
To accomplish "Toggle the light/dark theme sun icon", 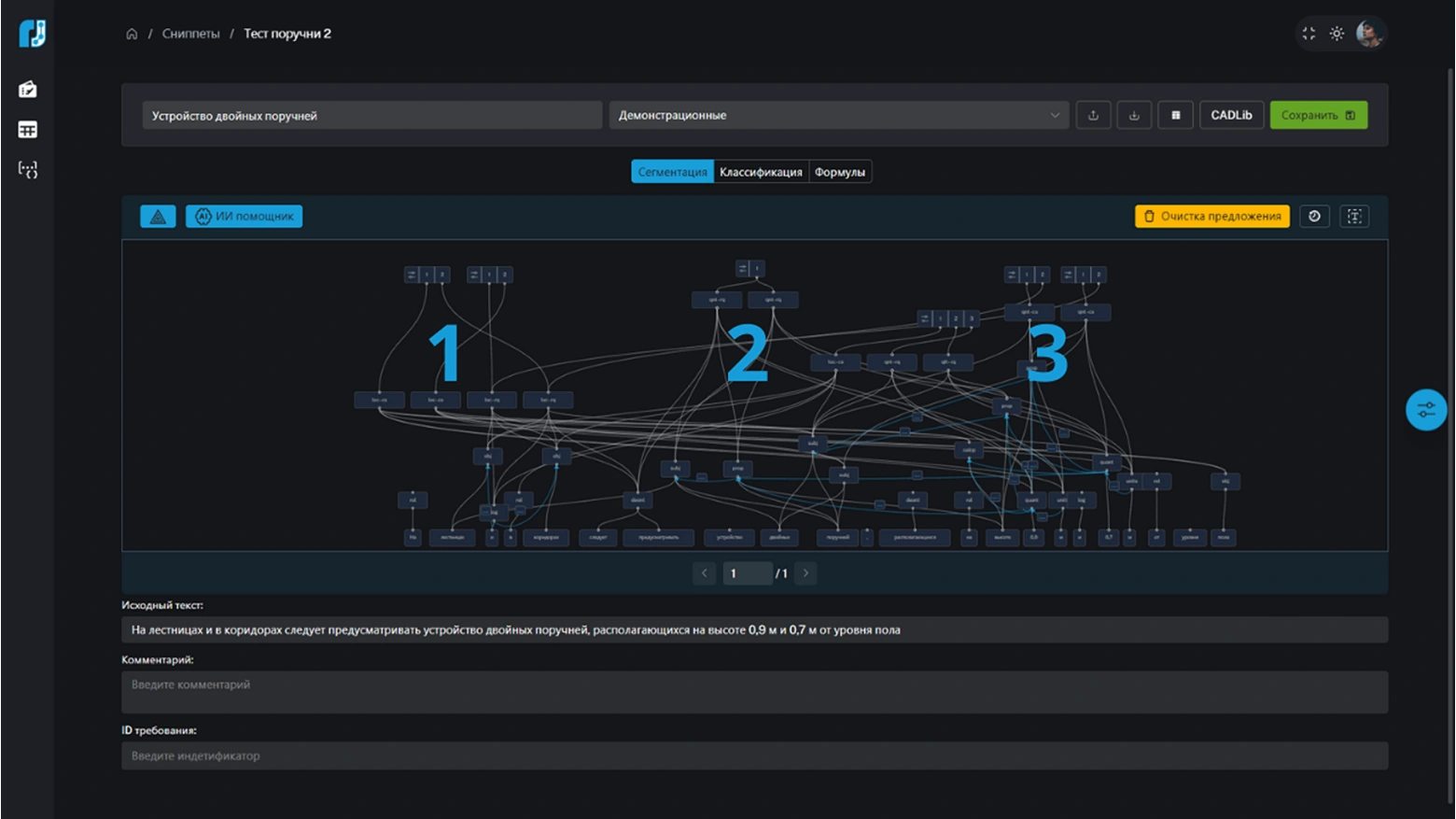I will coord(1337,34).
